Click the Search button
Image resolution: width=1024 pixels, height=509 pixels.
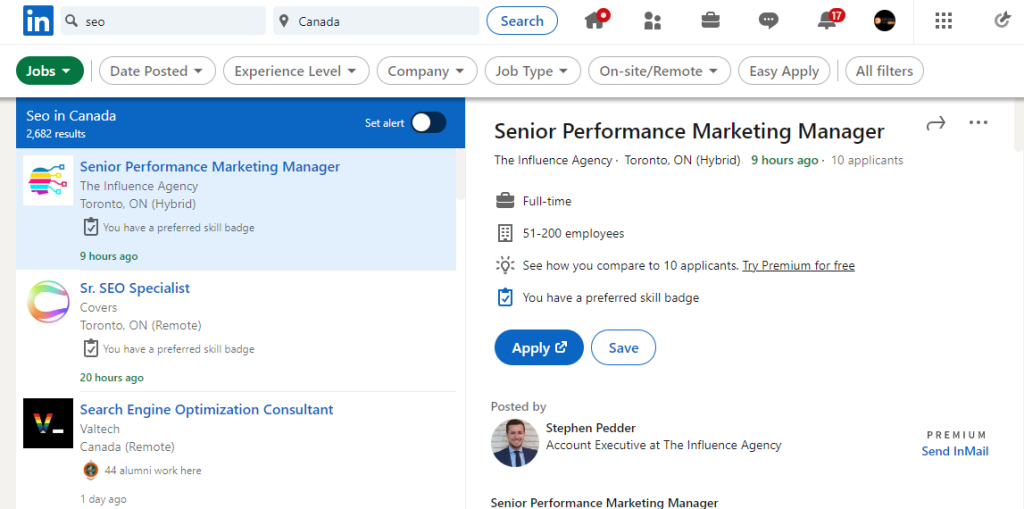point(522,21)
